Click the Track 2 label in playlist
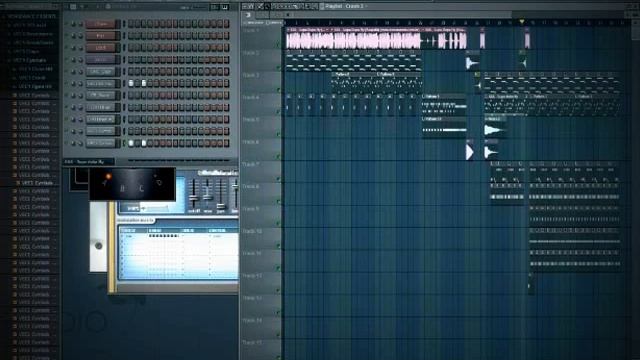 (x=251, y=53)
